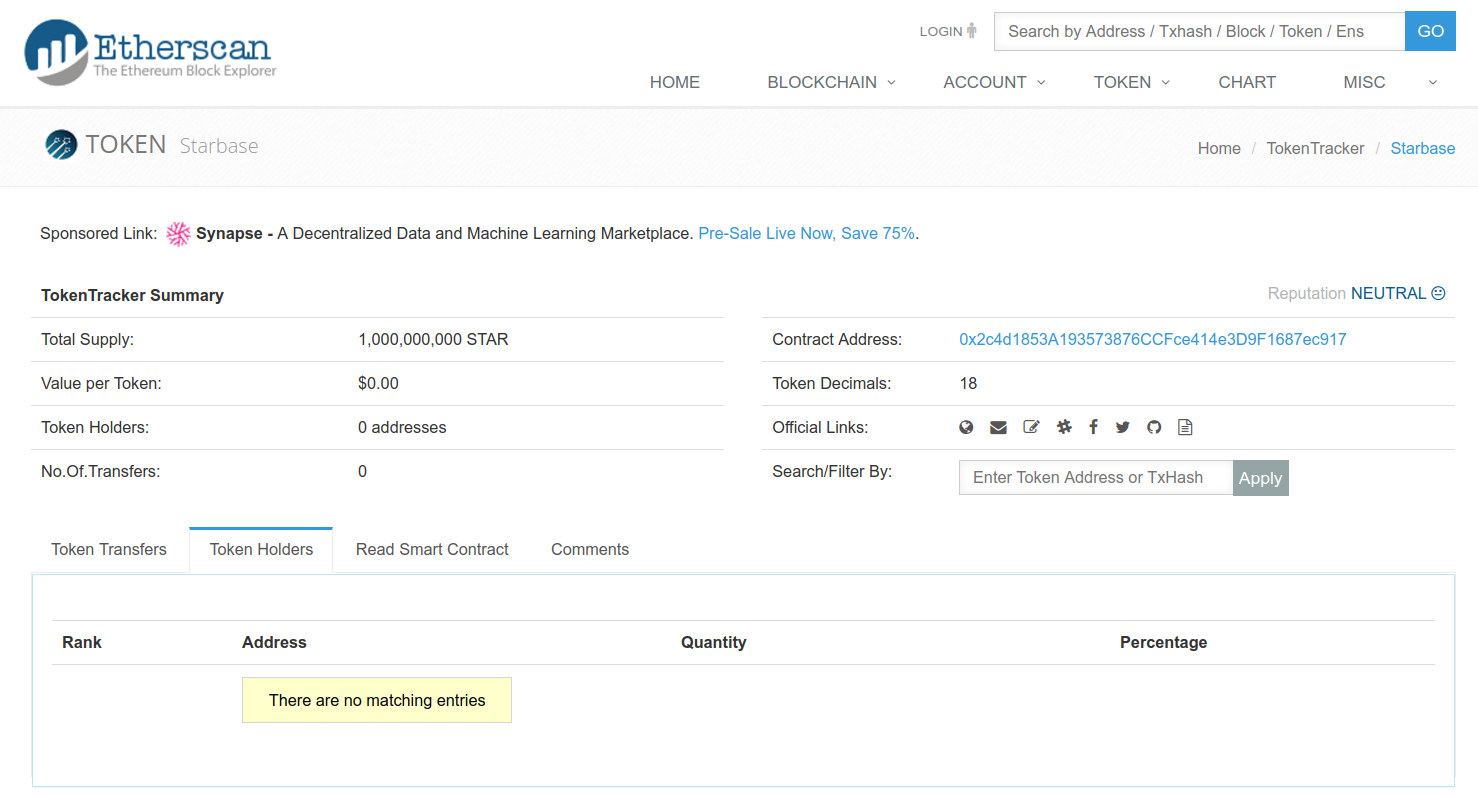Click the TokenTracker breadcrumb link

tap(1315, 148)
